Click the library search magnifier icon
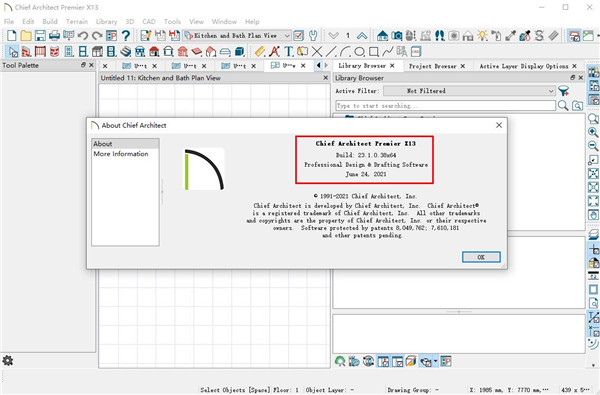600x395 pixels. [562, 106]
